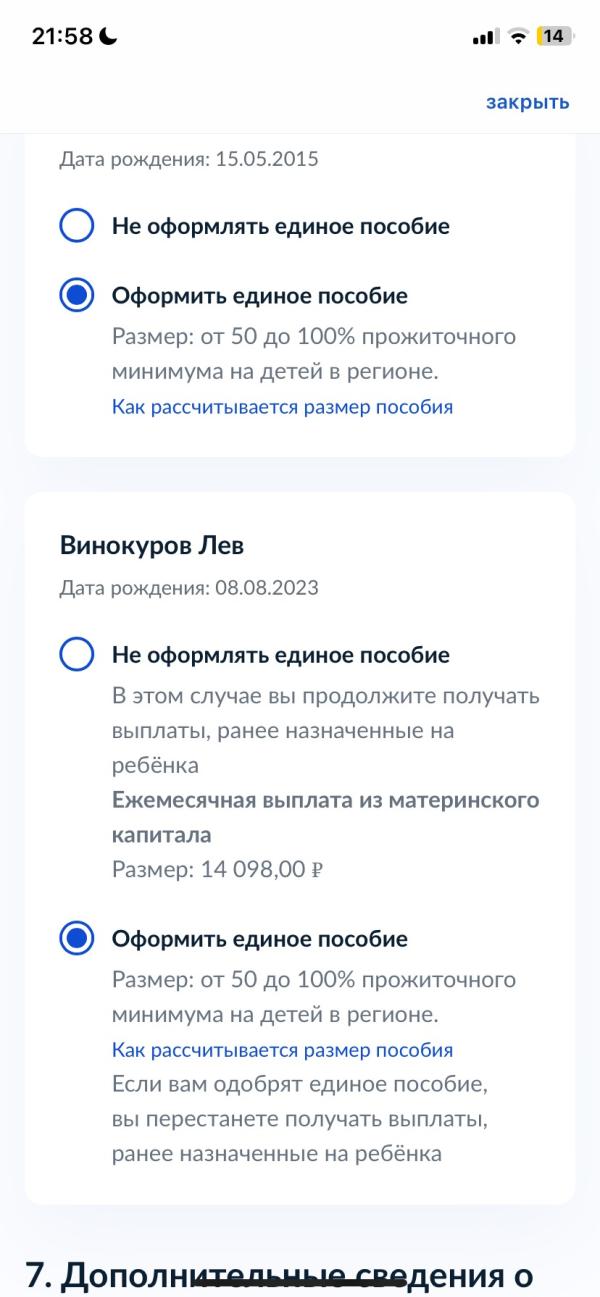Image resolution: width=600 pixels, height=1297 pixels.
Task: Click the "Дата рождения: 08.08.2023" text
Action: (x=189, y=588)
